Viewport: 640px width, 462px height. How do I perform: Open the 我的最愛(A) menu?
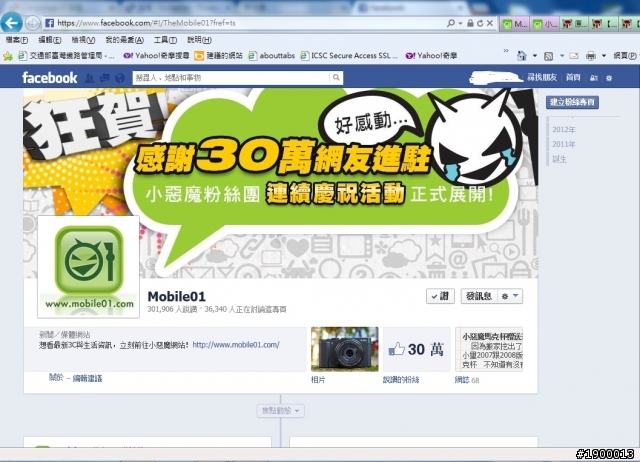124,40
